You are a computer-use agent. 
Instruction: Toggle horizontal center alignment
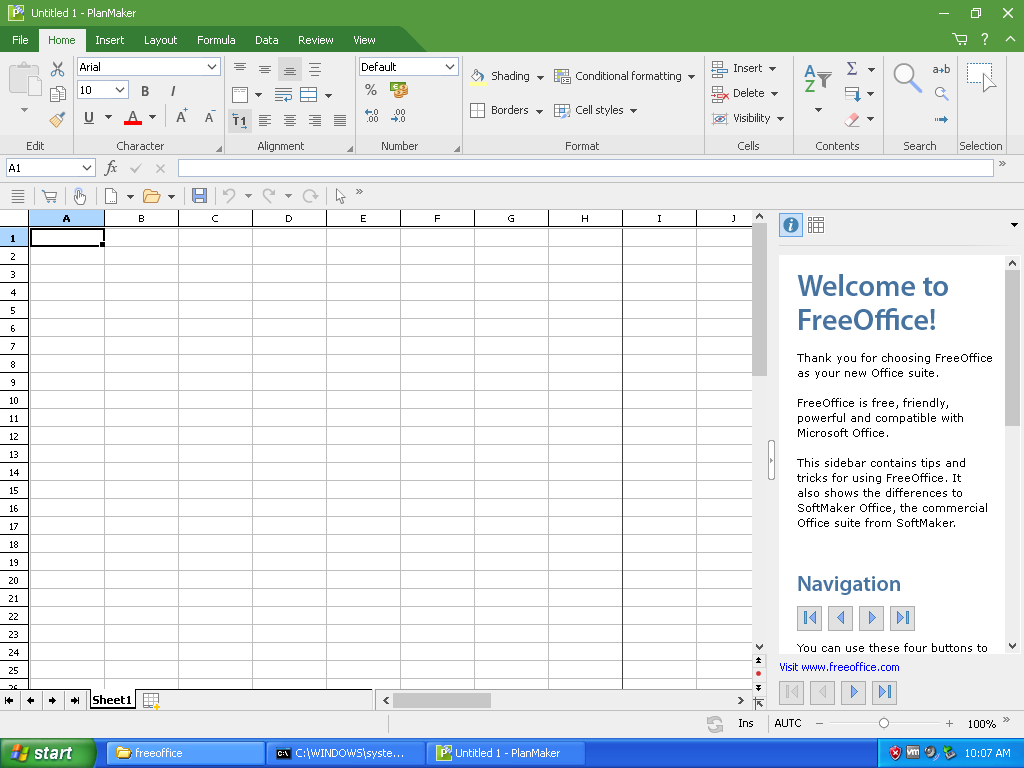[x=290, y=120]
